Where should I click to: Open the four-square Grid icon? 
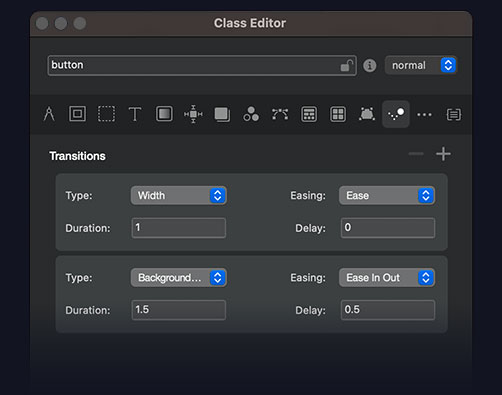(x=338, y=114)
